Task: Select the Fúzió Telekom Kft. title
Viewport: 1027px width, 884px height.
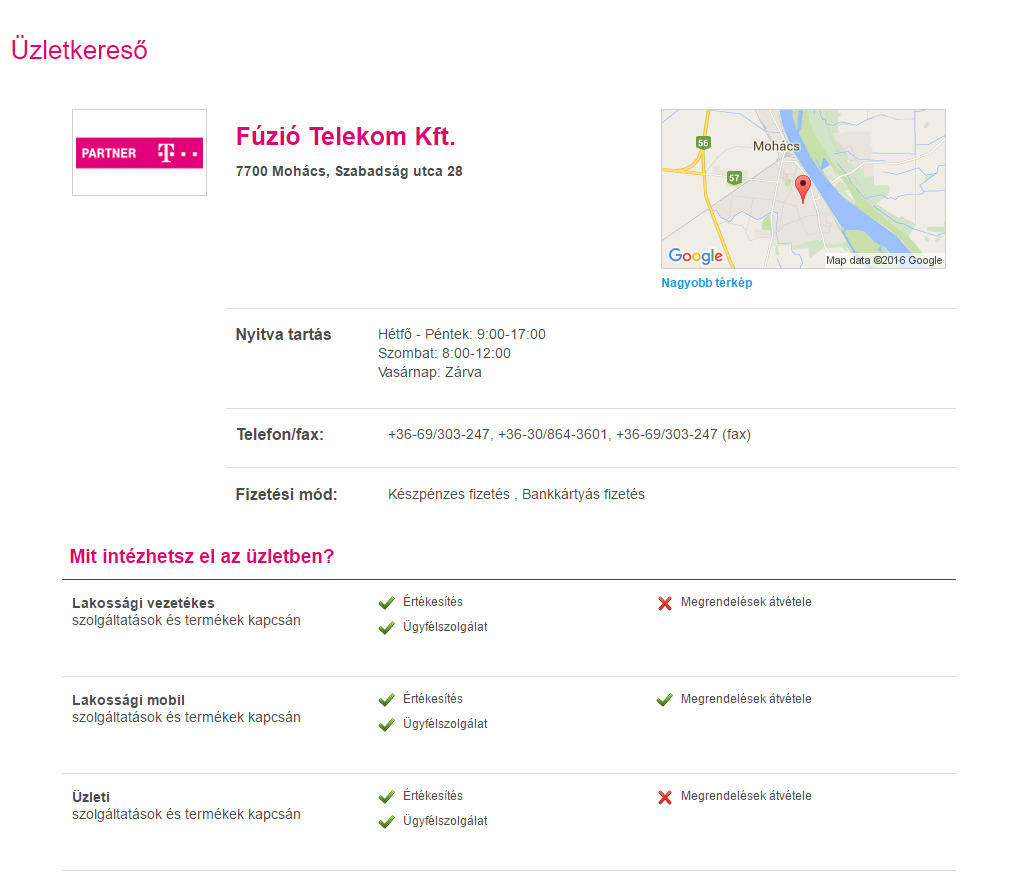Action: coord(345,136)
